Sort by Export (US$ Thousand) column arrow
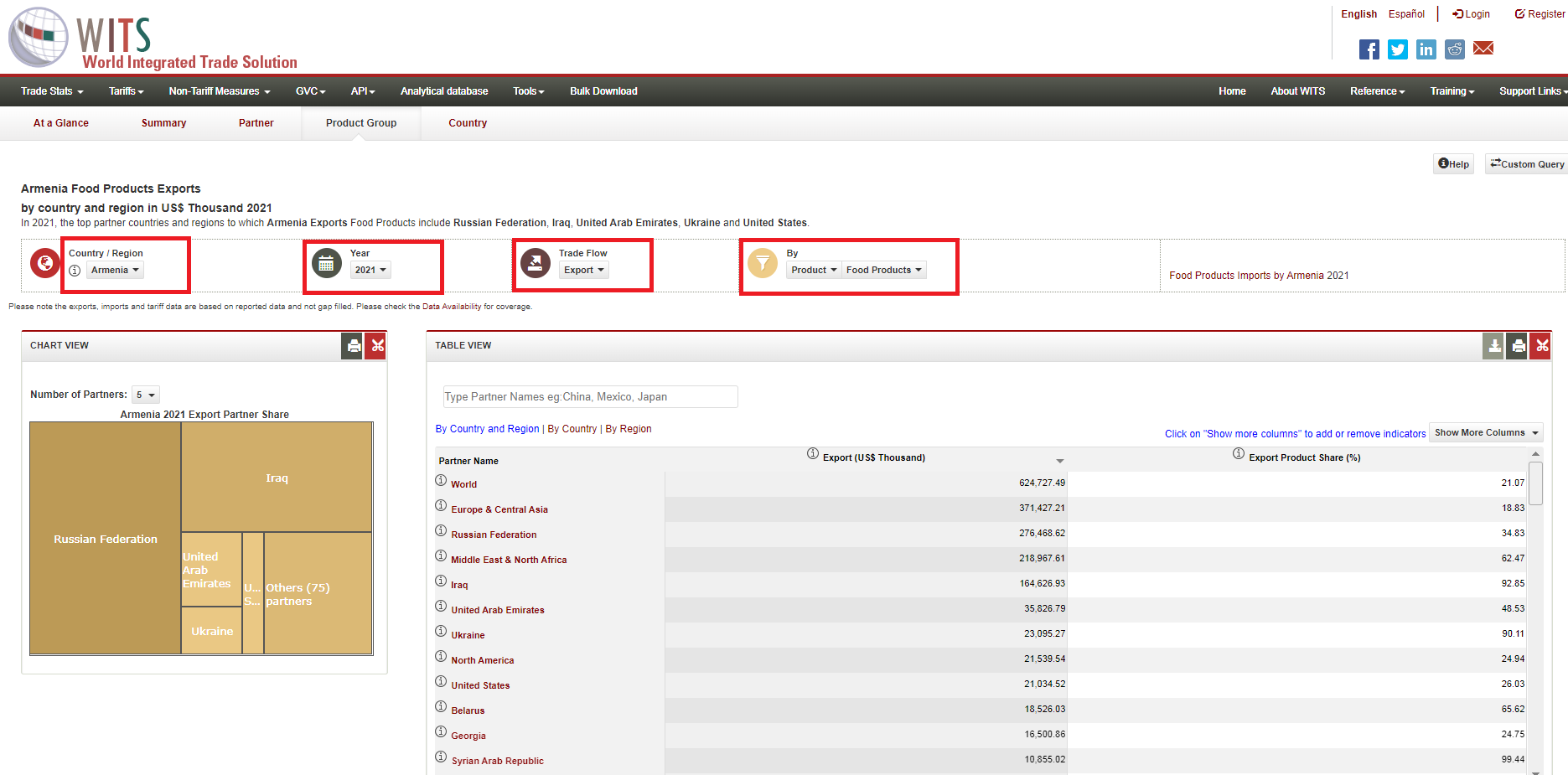1568x775 pixels. pyautogui.click(x=1059, y=461)
